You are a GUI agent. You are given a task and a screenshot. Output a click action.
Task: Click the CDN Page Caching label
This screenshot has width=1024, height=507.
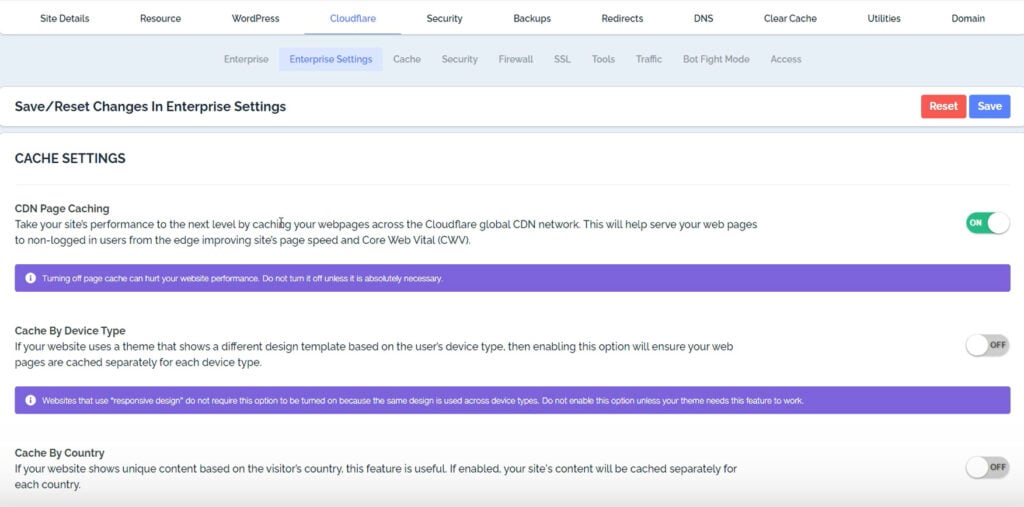62,208
